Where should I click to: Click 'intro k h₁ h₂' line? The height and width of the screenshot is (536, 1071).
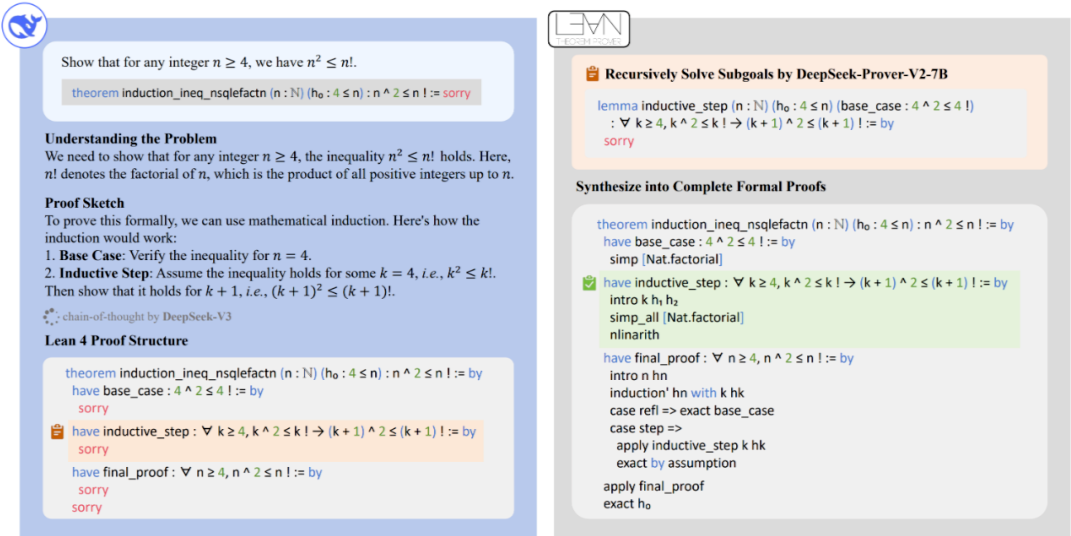(644, 300)
